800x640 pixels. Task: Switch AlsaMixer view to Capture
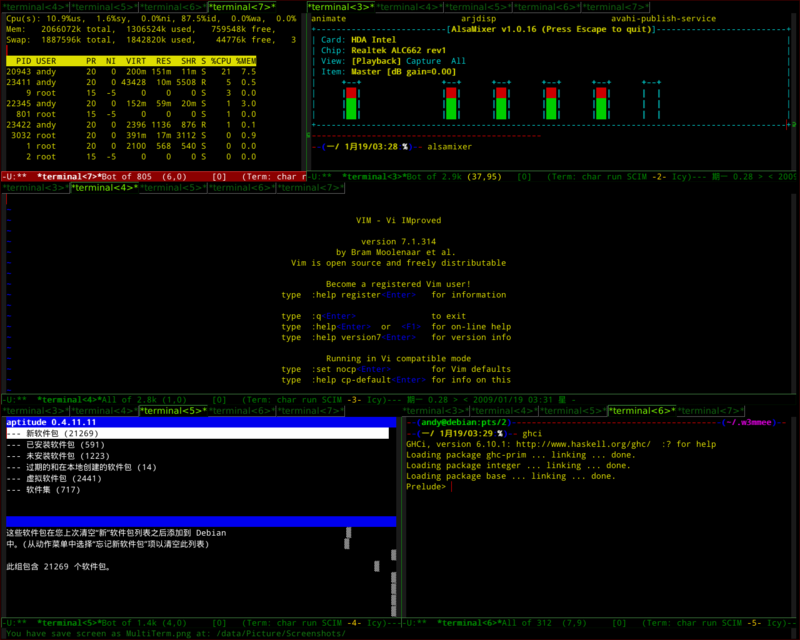pyautogui.click(x=423, y=61)
